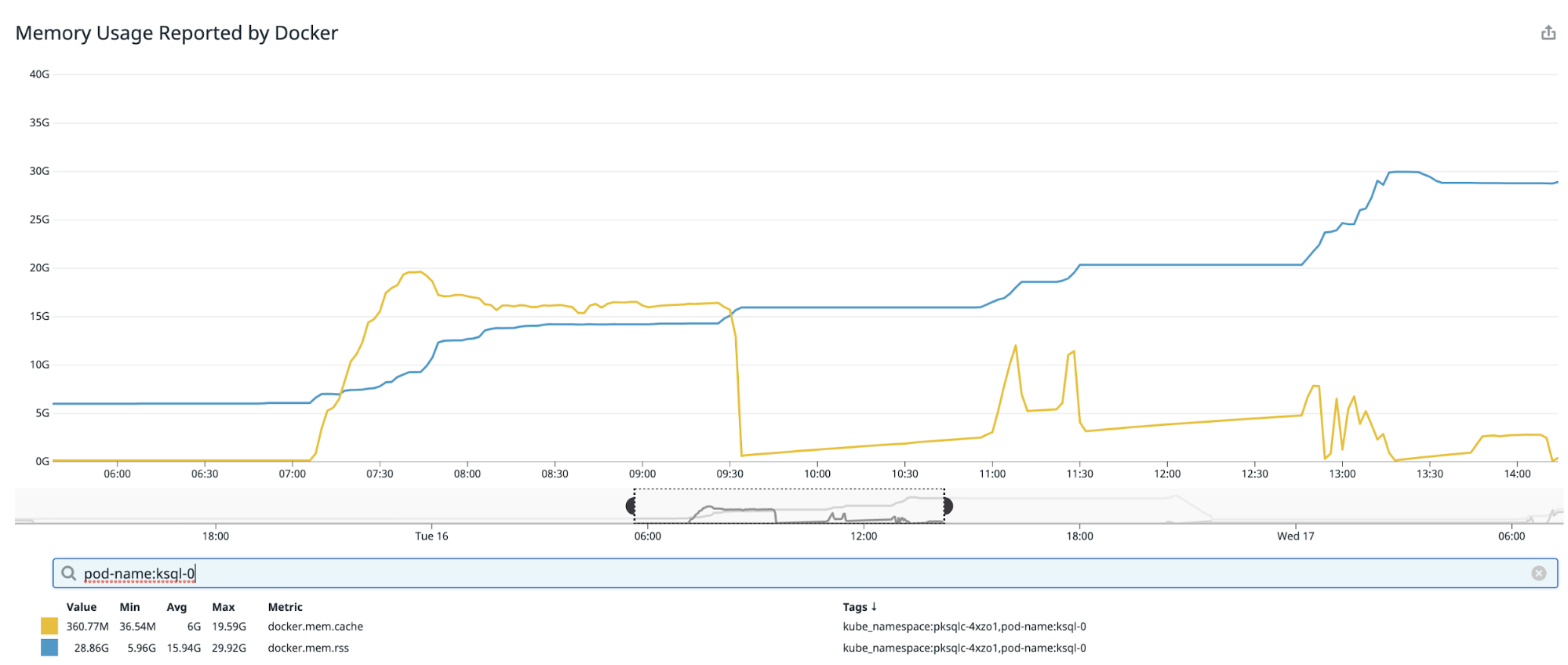Click right handle of timeline range selector
The height and width of the screenshot is (665, 1568).
pos(948,507)
